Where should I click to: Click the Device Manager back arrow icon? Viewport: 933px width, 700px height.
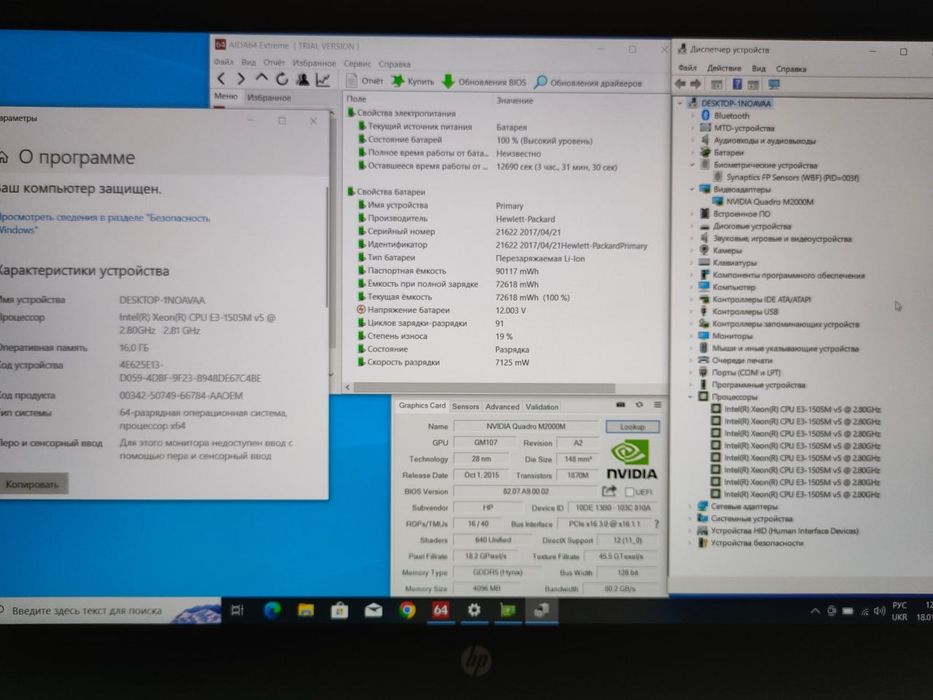(681, 85)
